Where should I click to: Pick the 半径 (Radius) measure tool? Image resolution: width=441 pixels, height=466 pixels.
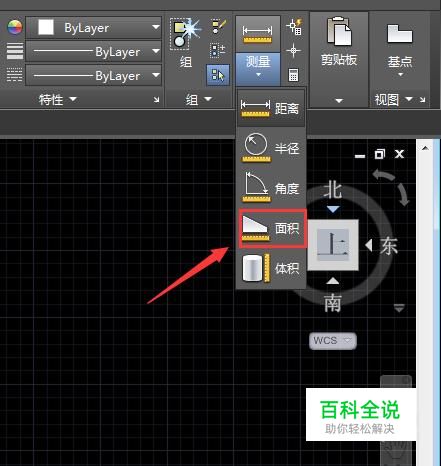(271, 148)
